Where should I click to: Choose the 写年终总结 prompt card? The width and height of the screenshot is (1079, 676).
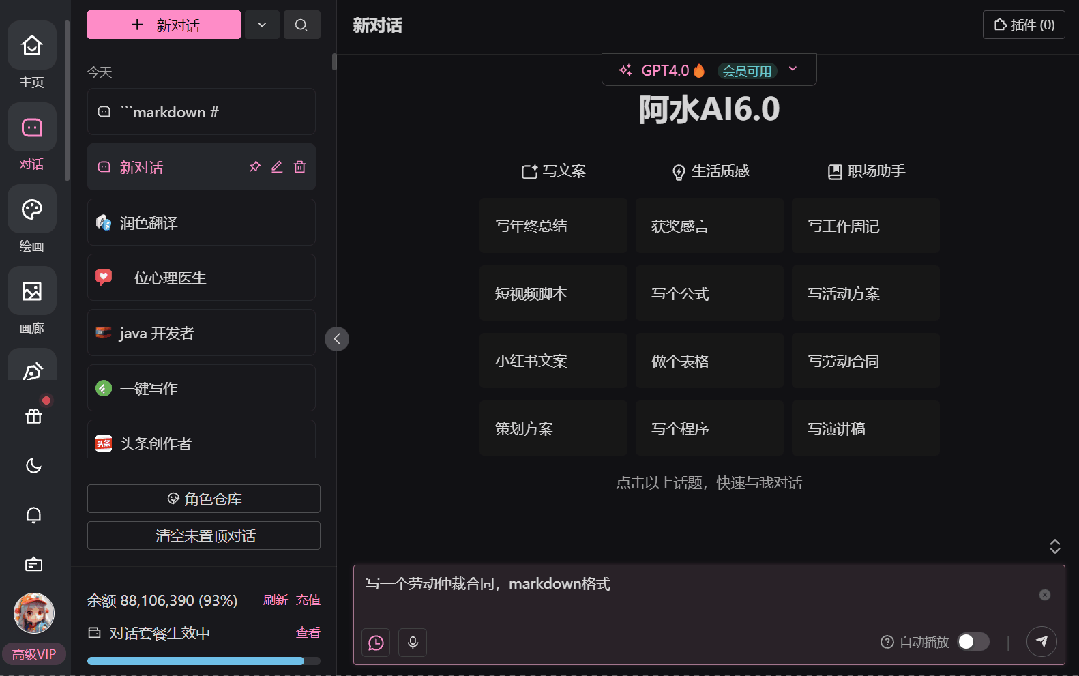coord(553,226)
